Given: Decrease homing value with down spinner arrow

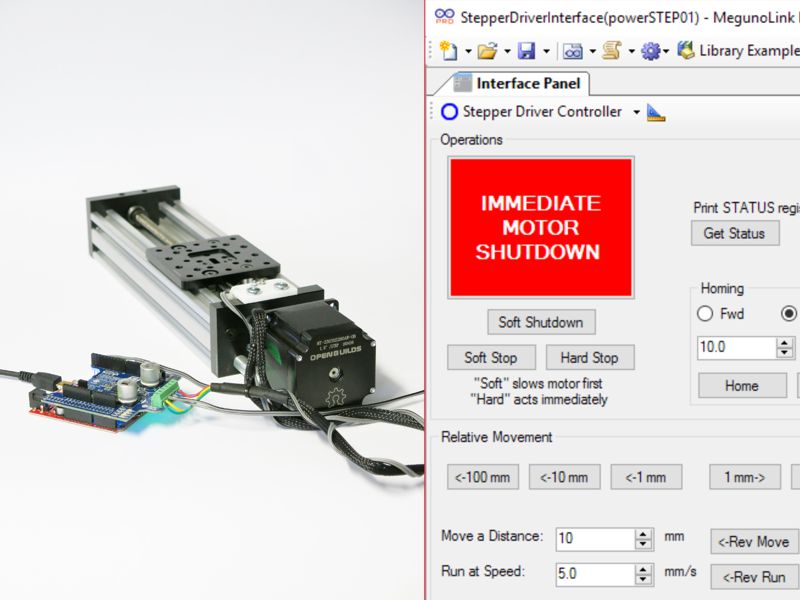Looking at the screenshot, I should pos(785,353).
